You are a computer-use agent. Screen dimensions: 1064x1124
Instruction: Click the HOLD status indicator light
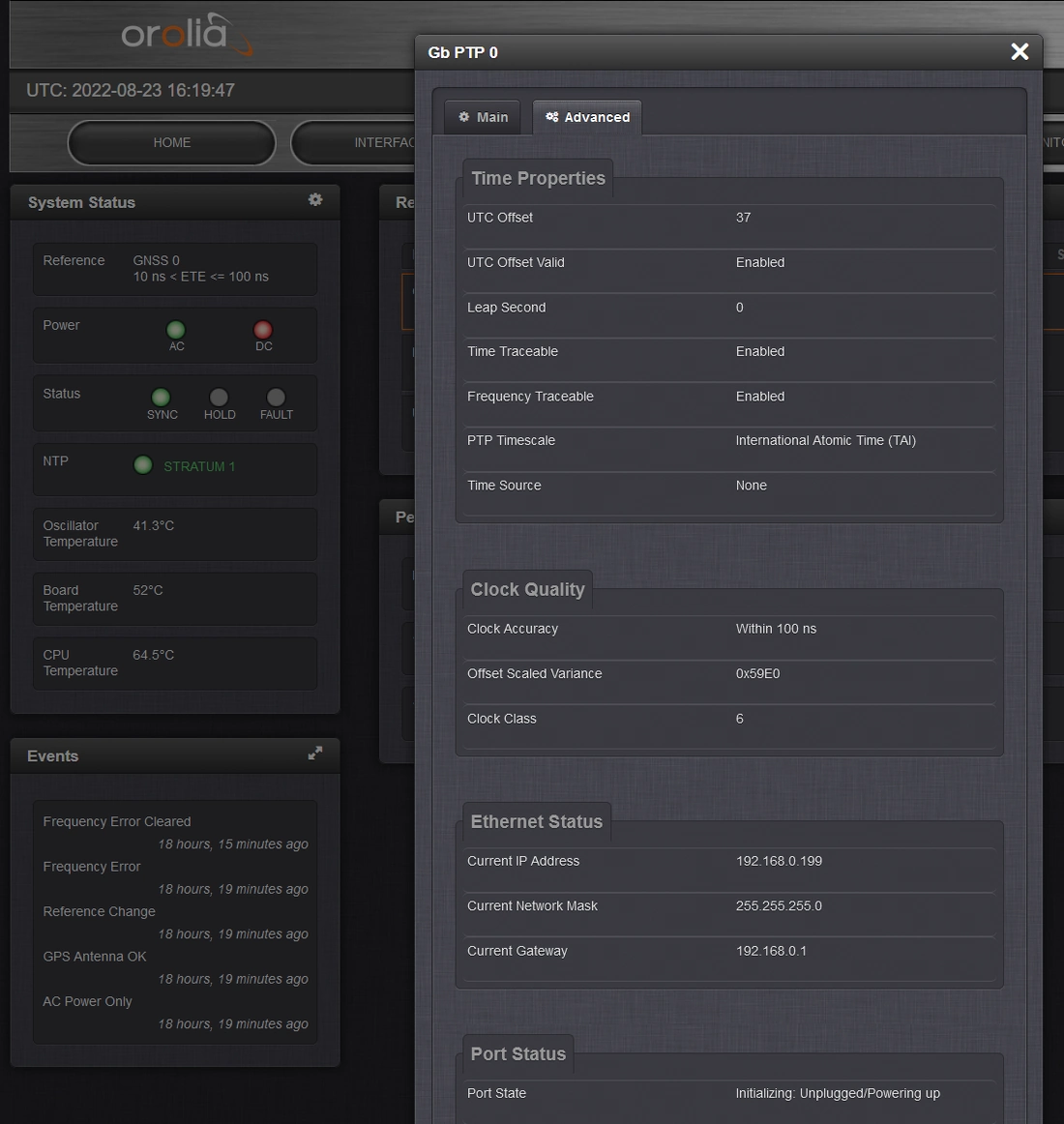click(219, 398)
